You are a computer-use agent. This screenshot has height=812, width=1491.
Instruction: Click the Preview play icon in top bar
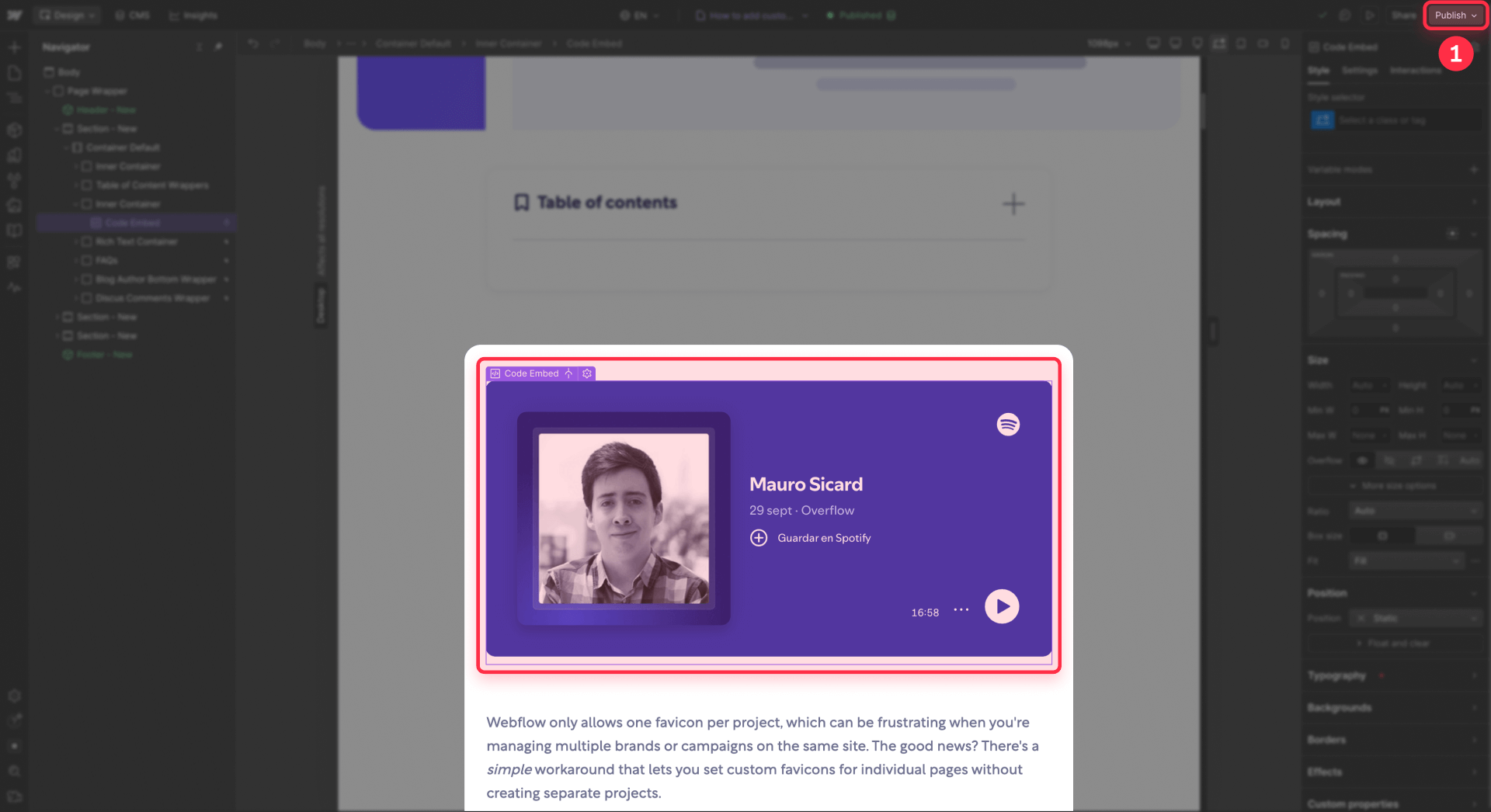(x=1370, y=16)
